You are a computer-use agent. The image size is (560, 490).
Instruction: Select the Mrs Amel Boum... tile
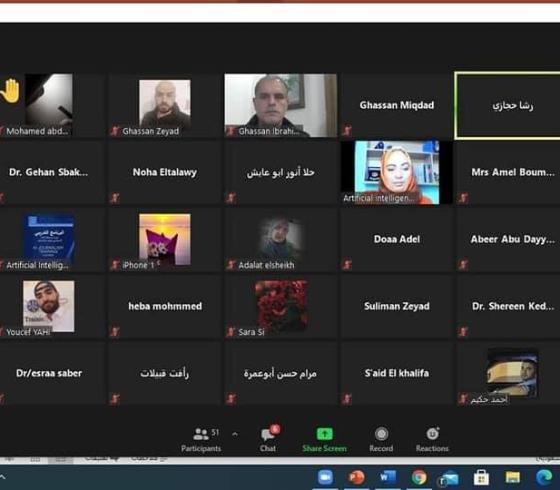[x=508, y=172]
